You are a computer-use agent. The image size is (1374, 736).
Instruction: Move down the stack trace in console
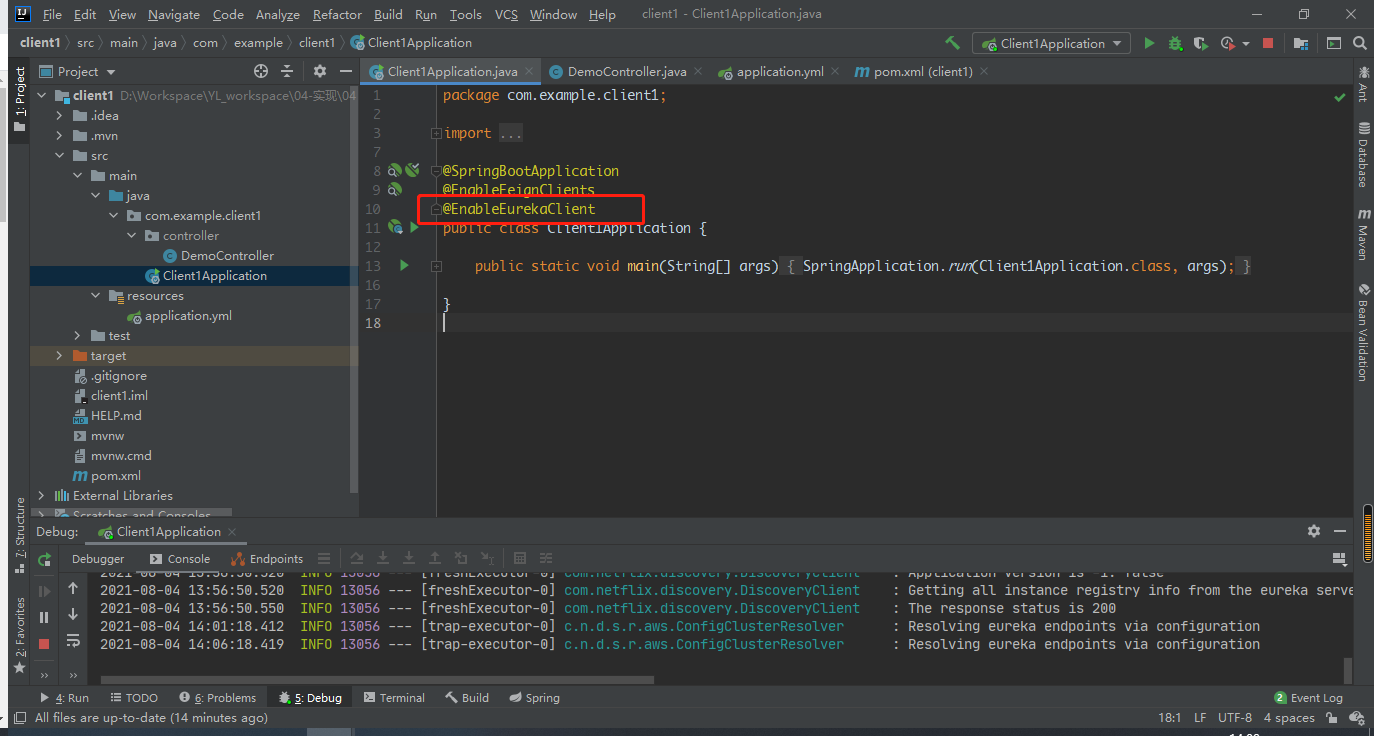73,615
